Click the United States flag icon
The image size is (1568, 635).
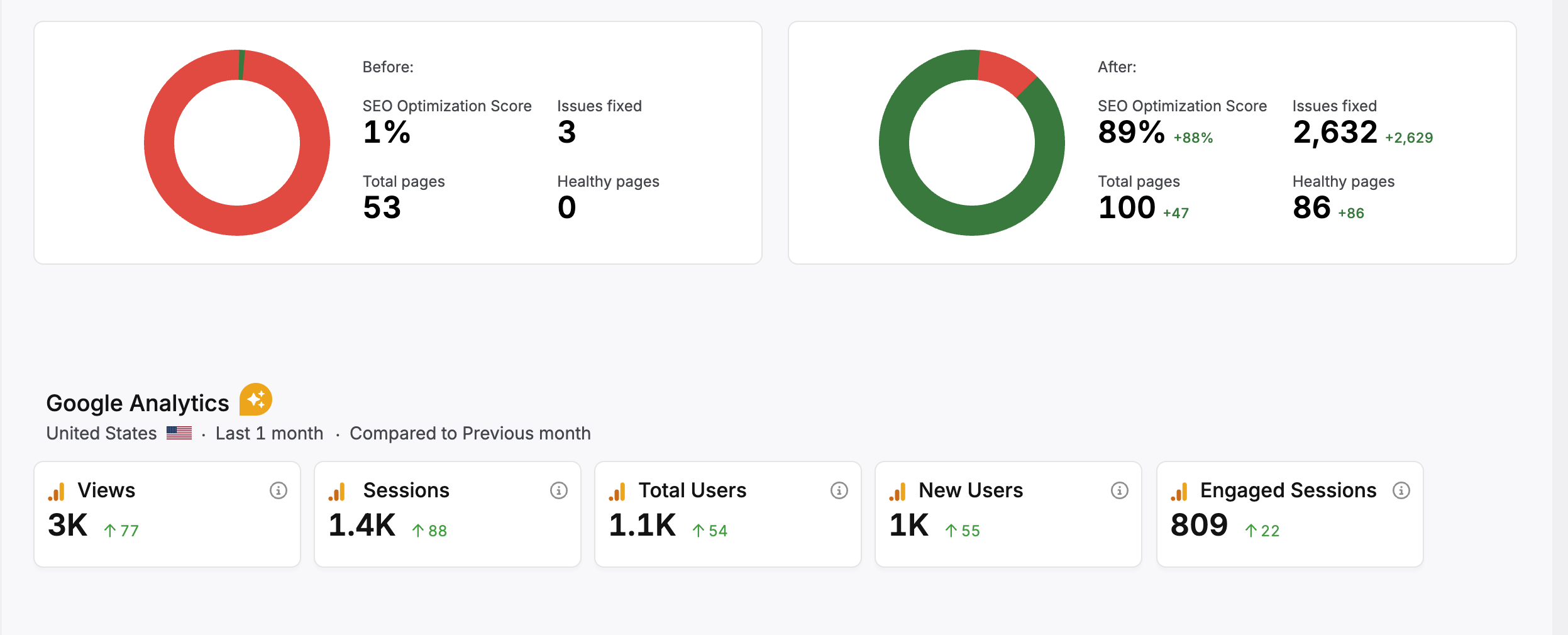179,433
